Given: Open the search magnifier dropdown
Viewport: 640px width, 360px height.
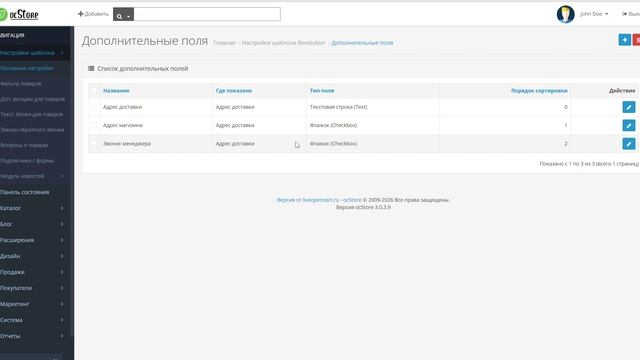Looking at the screenshot, I should 123,14.
